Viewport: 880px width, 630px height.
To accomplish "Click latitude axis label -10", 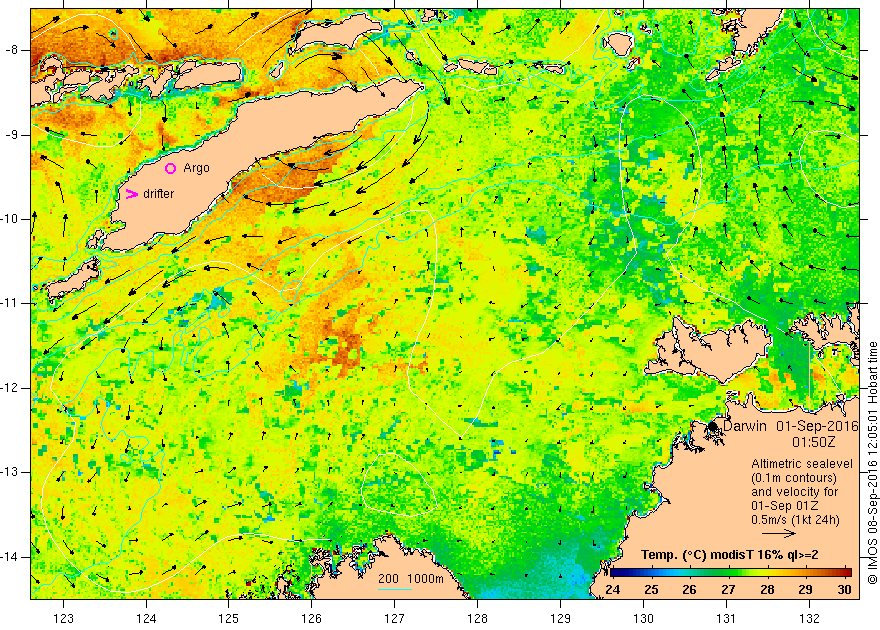I will (x=10, y=219).
